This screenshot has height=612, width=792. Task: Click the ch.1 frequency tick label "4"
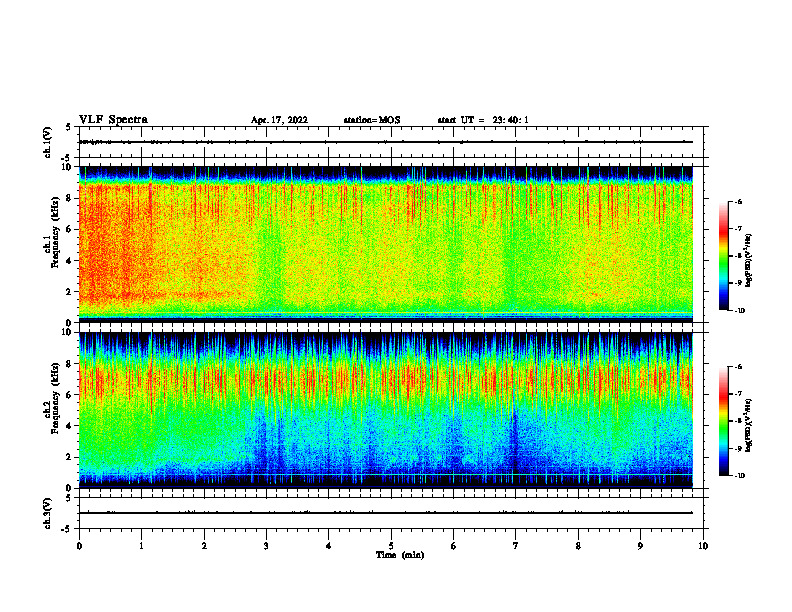coord(70,261)
